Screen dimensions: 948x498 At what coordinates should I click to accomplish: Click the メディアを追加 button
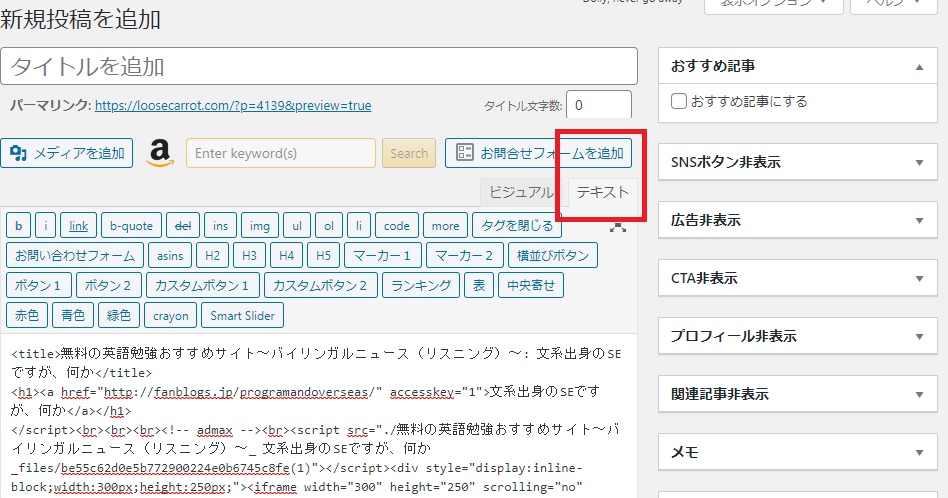click(67, 153)
